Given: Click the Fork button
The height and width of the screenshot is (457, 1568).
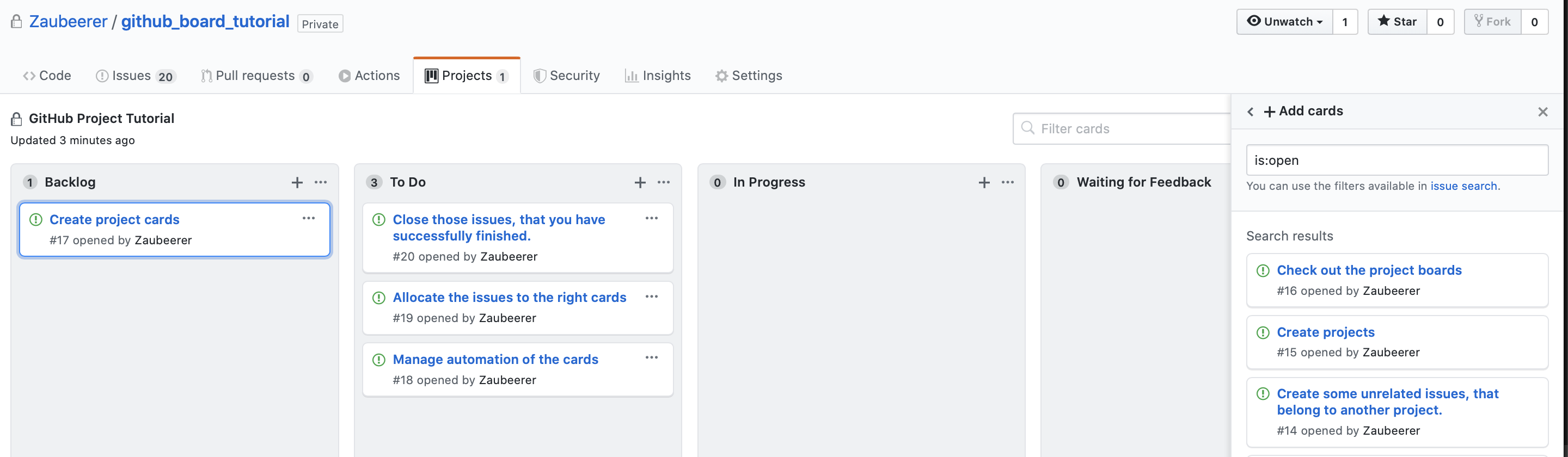Looking at the screenshot, I should [x=1492, y=21].
